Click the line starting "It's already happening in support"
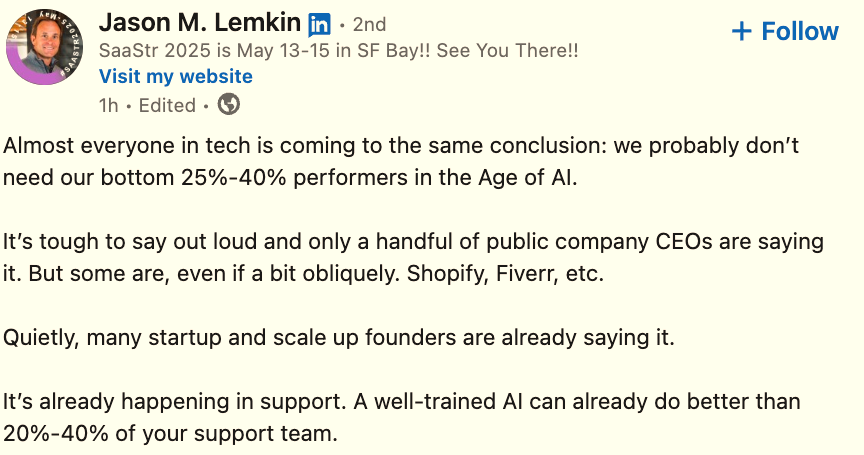This screenshot has width=864, height=455. (x=401, y=402)
